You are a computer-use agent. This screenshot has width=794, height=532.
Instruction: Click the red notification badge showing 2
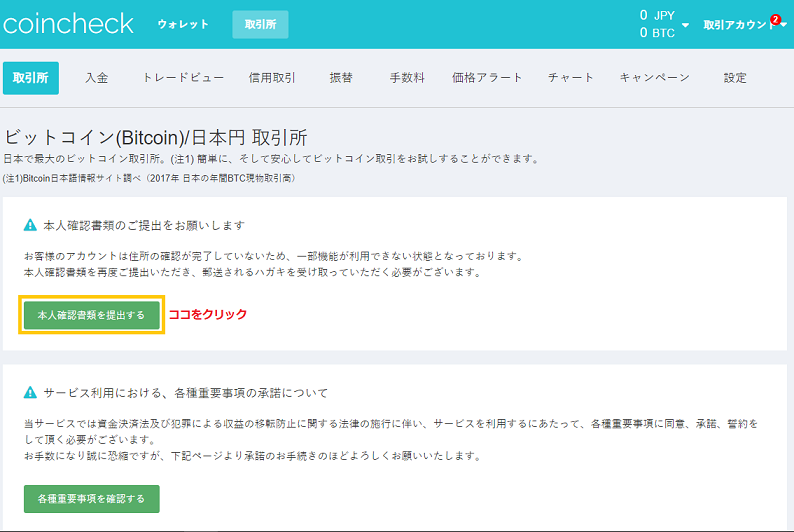point(775,20)
